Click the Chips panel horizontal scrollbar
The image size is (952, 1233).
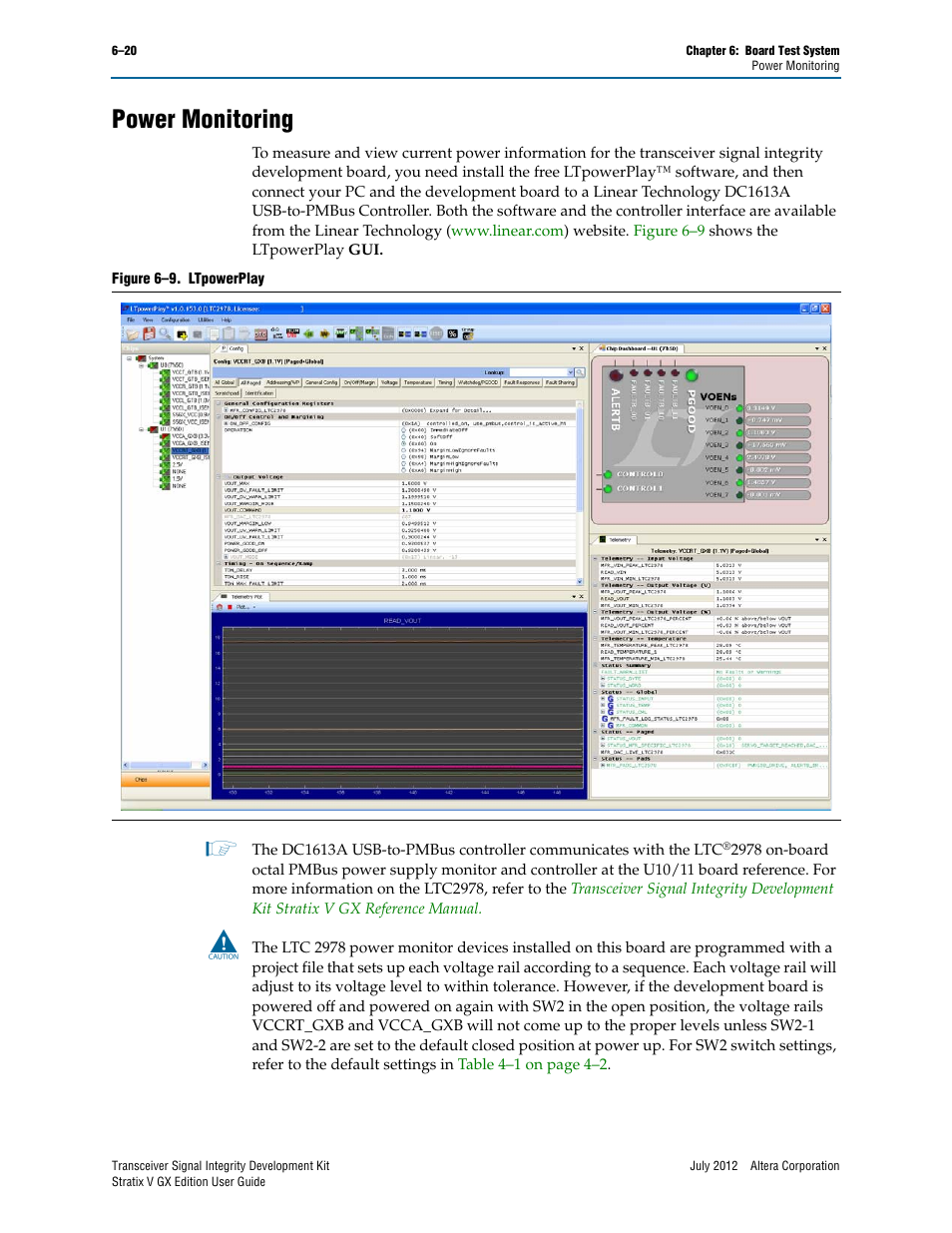coord(166,766)
